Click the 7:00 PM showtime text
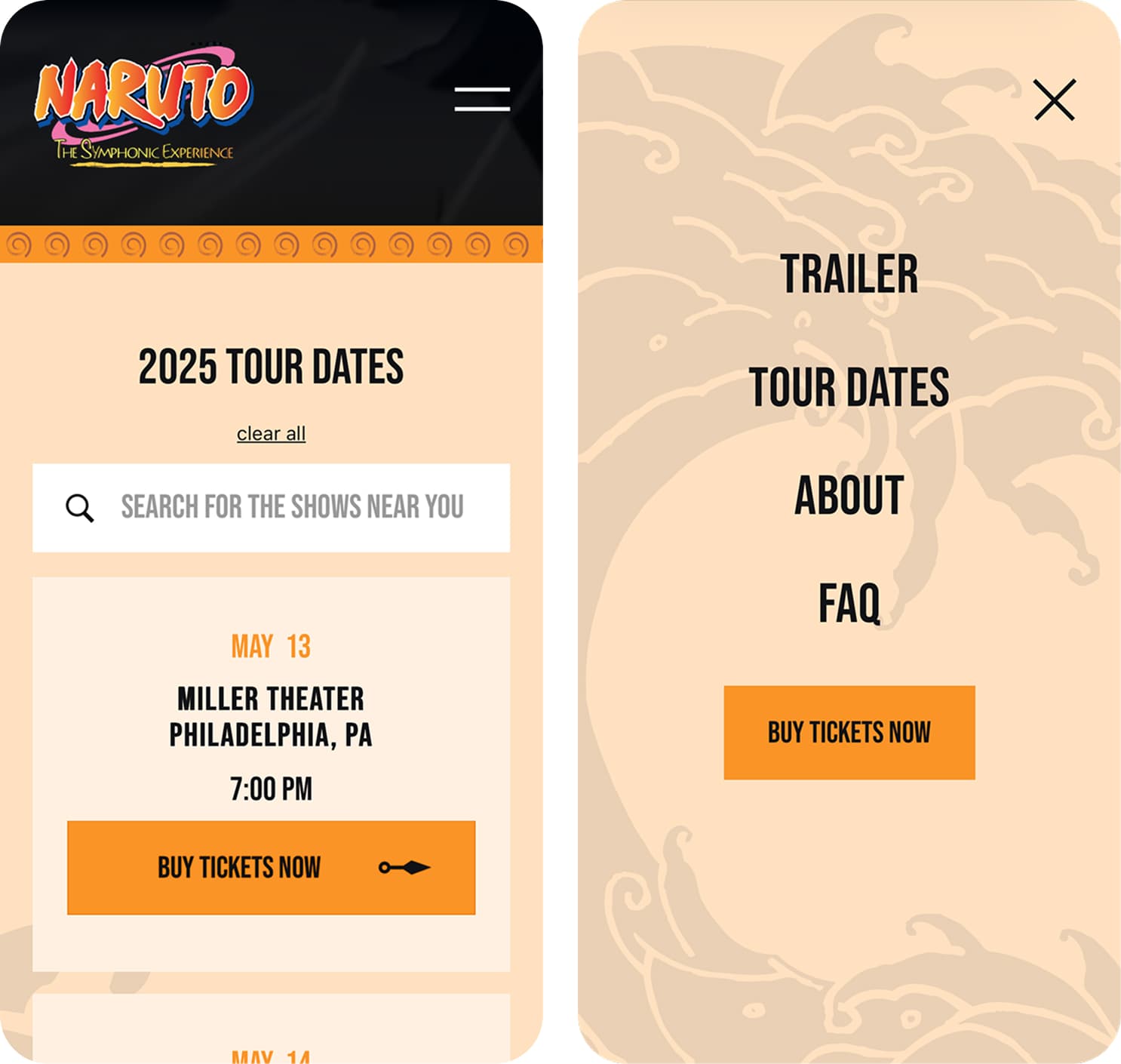The width and height of the screenshot is (1121, 1064). 271,789
